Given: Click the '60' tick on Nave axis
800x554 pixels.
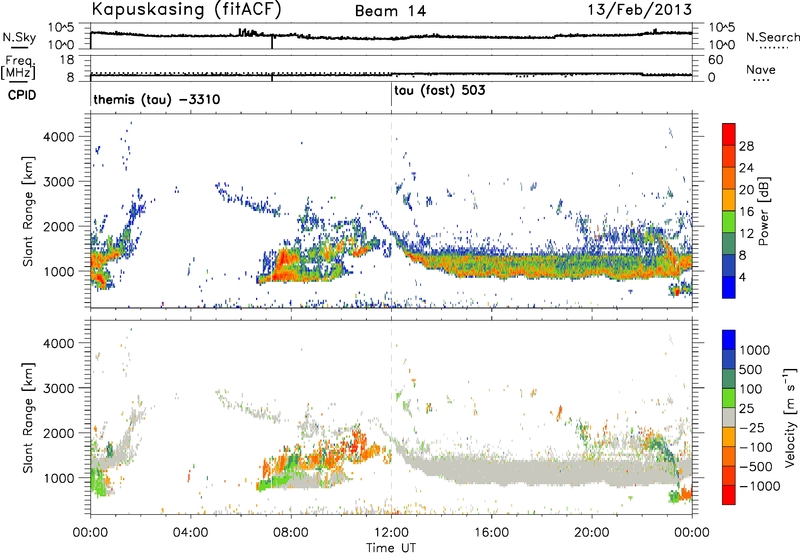Looking at the screenshot, I should click(x=716, y=60).
